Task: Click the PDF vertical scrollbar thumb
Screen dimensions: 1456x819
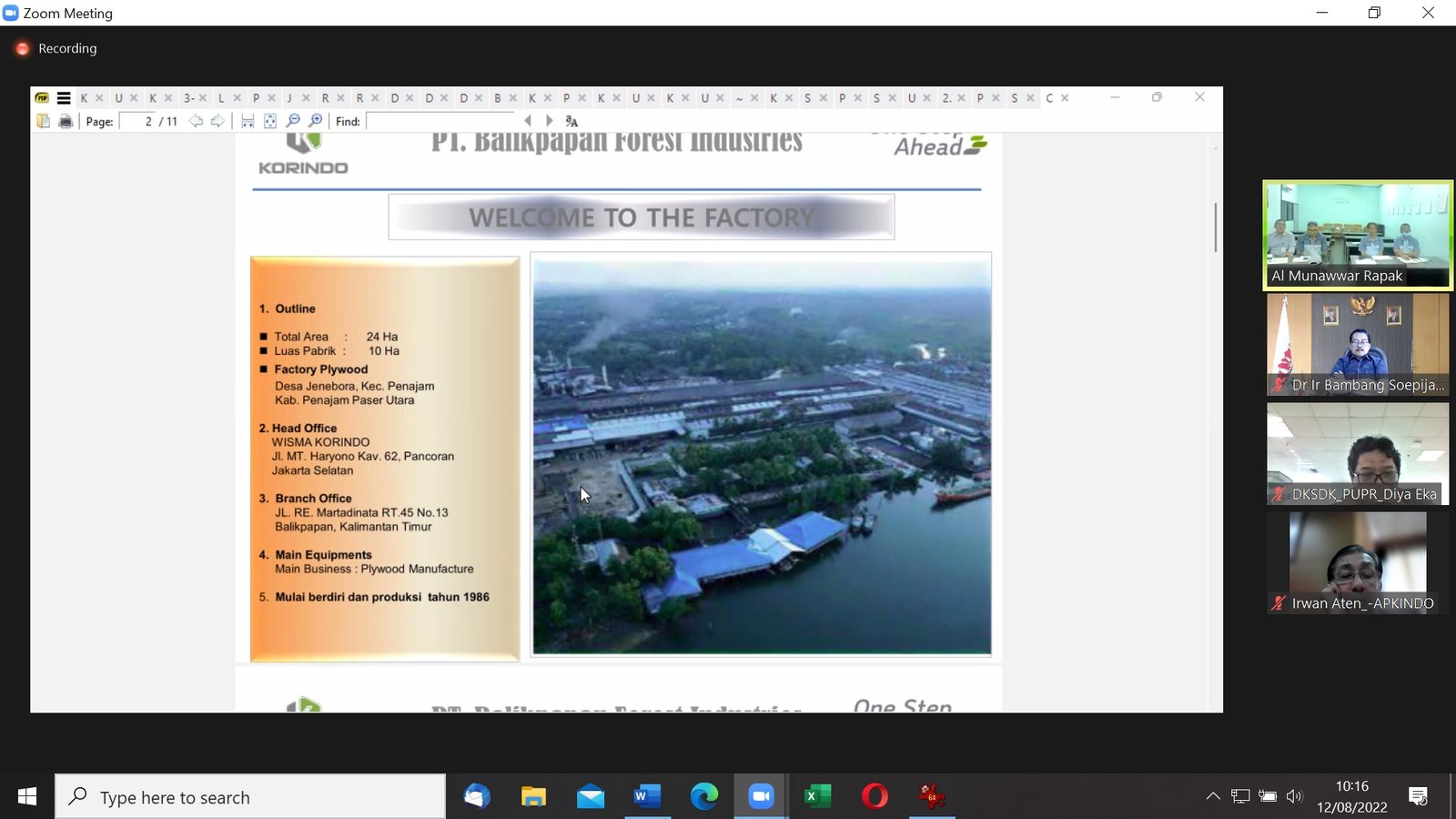Action: coord(1215,227)
